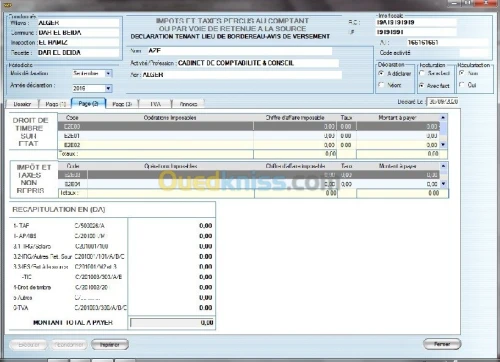Click 'Montant à payer' header in Droit de Timbre table

click(397, 118)
